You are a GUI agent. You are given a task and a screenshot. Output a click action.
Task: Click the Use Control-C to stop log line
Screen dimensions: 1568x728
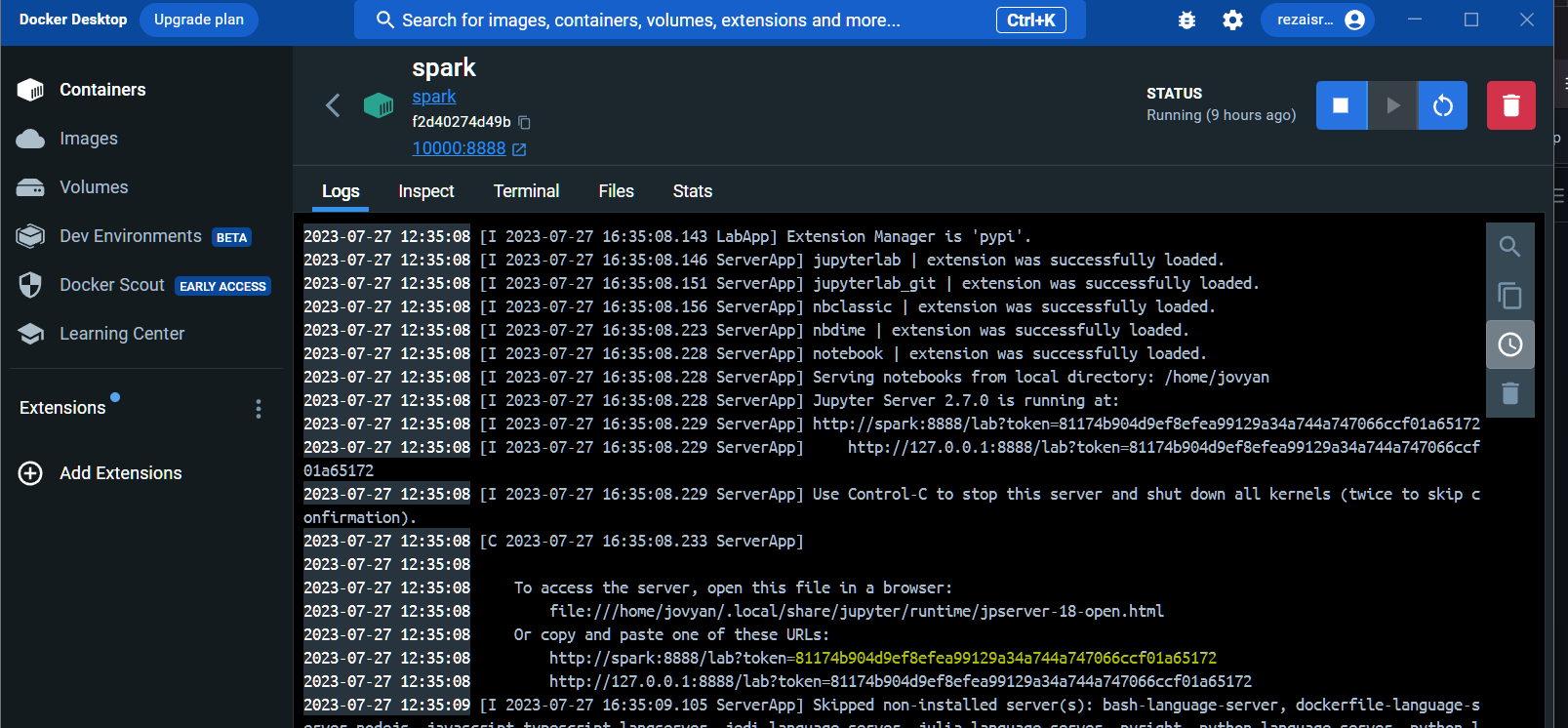tap(893, 506)
